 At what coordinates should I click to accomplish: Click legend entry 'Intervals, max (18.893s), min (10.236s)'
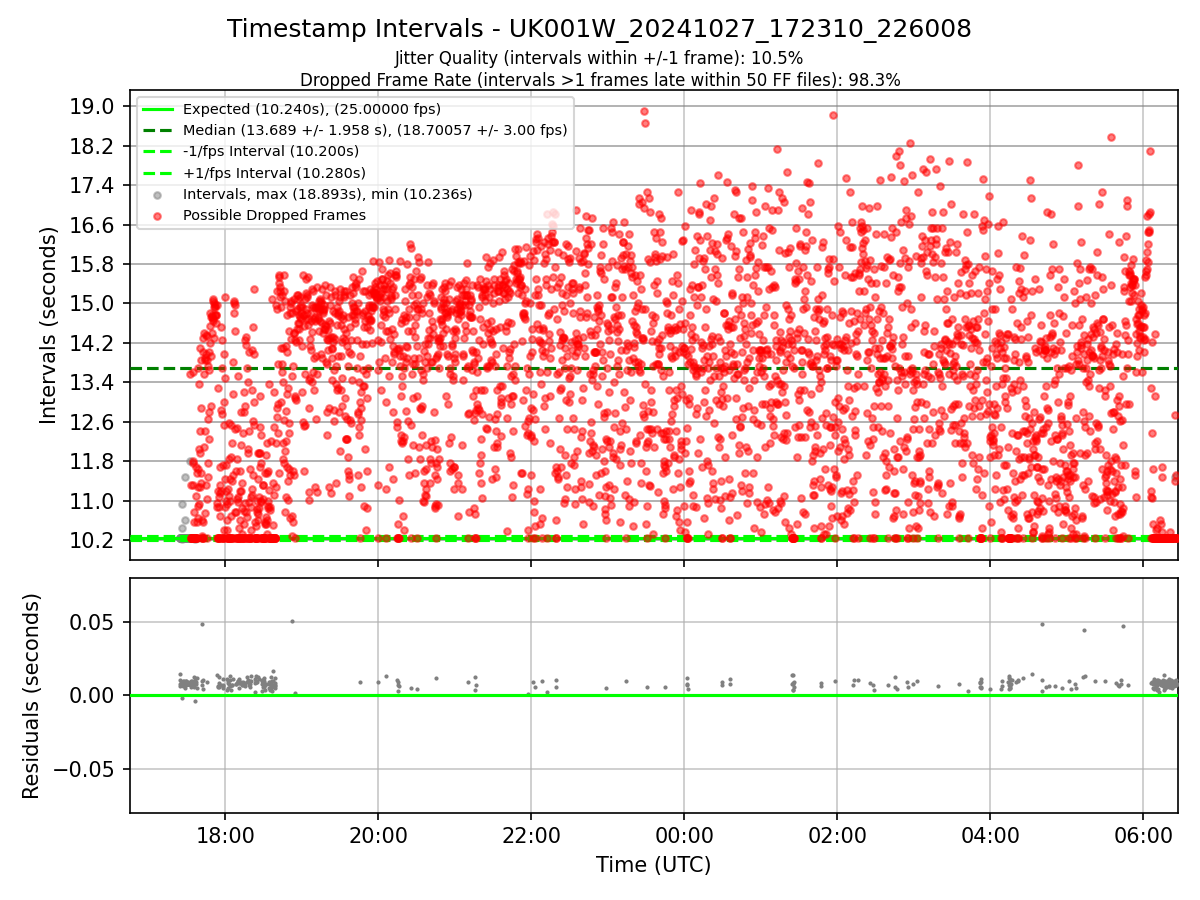[328, 194]
